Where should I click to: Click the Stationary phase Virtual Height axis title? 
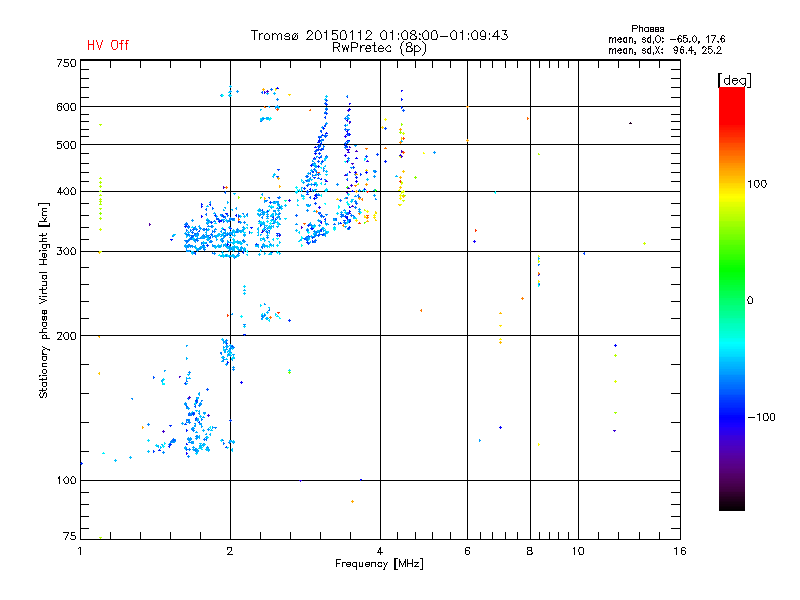[x=44, y=299]
